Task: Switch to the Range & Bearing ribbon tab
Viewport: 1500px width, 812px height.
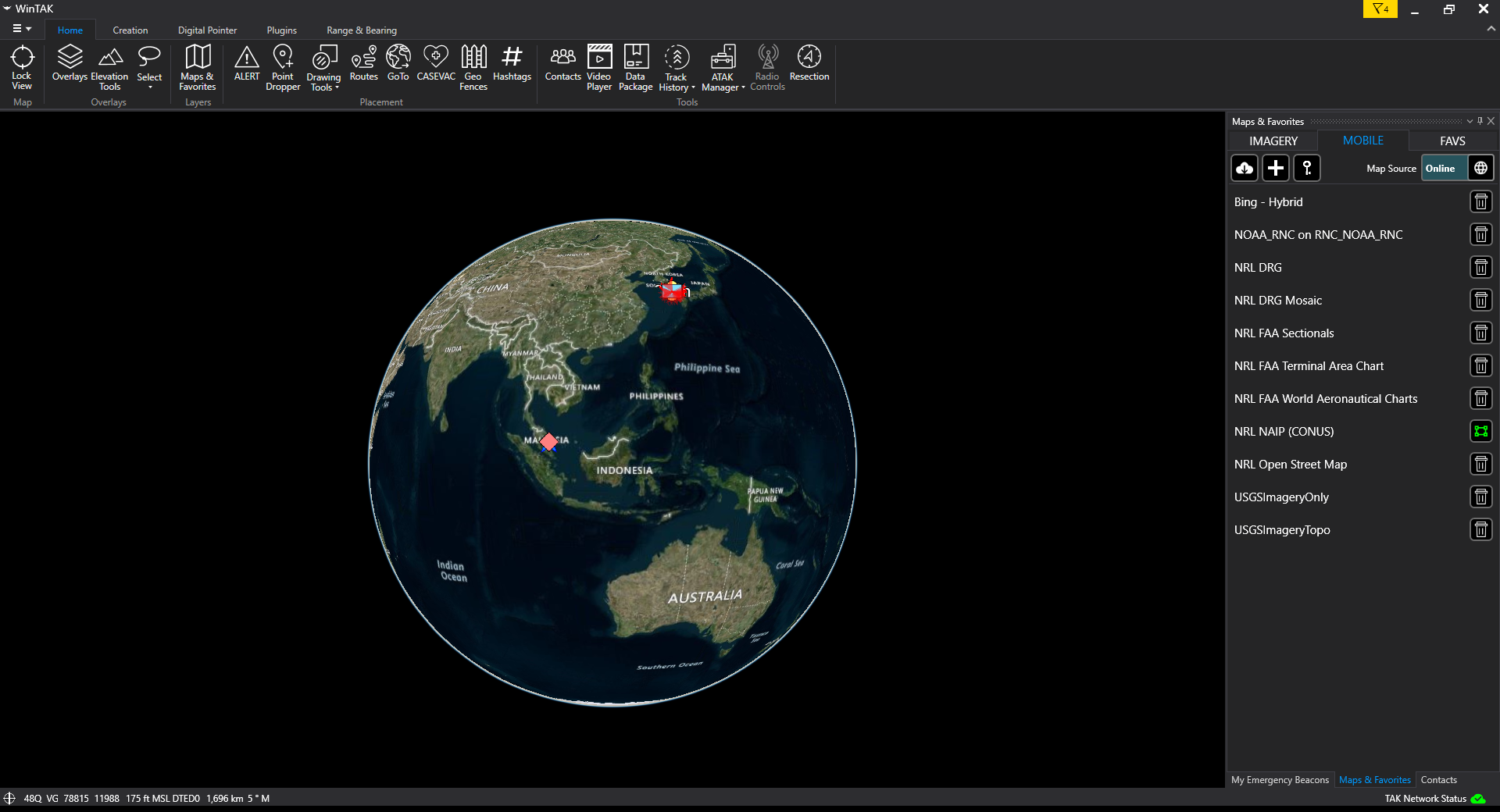Action: (x=362, y=30)
